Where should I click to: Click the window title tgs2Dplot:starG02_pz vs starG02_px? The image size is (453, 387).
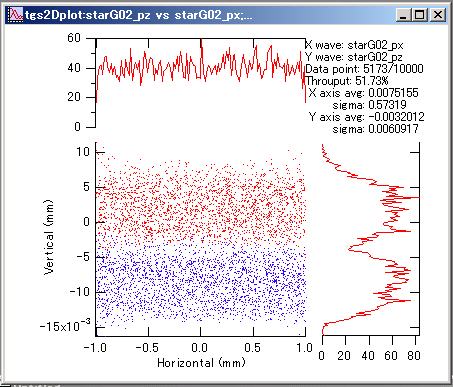pos(138,15)
